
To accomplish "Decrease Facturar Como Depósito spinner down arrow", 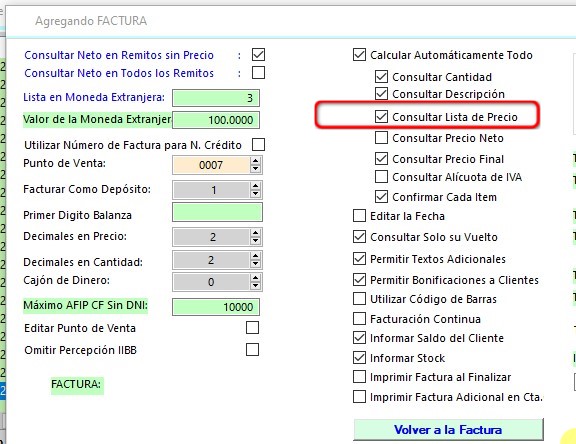I will coord(255,194).
